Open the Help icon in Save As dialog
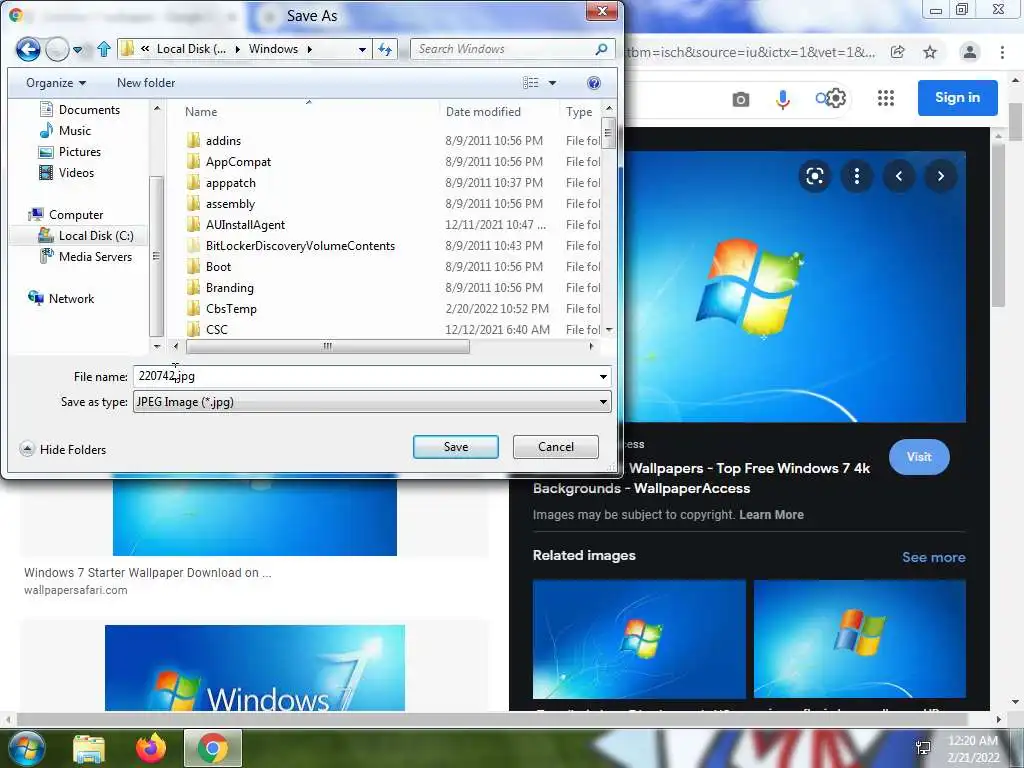 [594, 83]
